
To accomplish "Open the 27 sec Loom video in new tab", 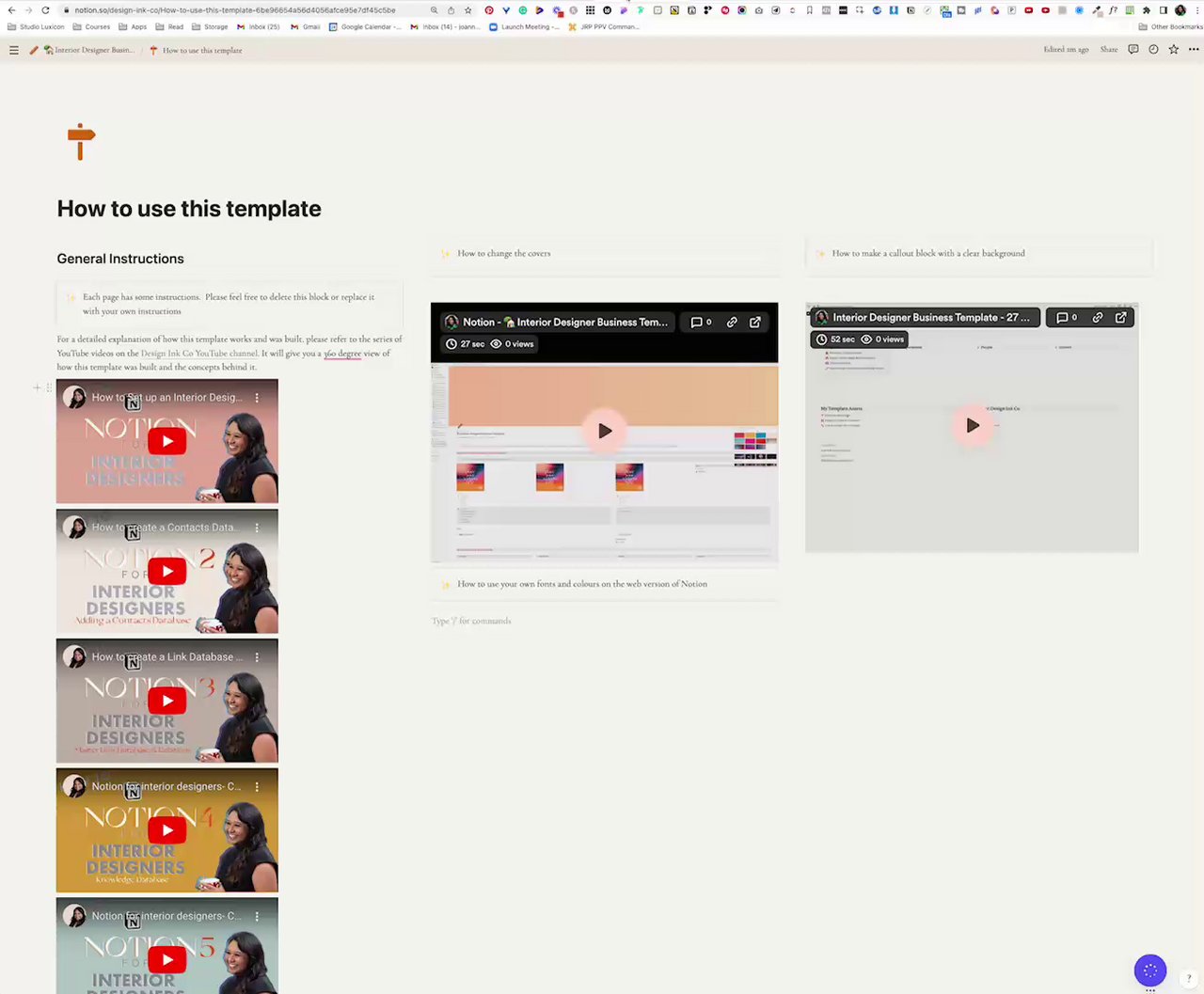I will 755,322.
